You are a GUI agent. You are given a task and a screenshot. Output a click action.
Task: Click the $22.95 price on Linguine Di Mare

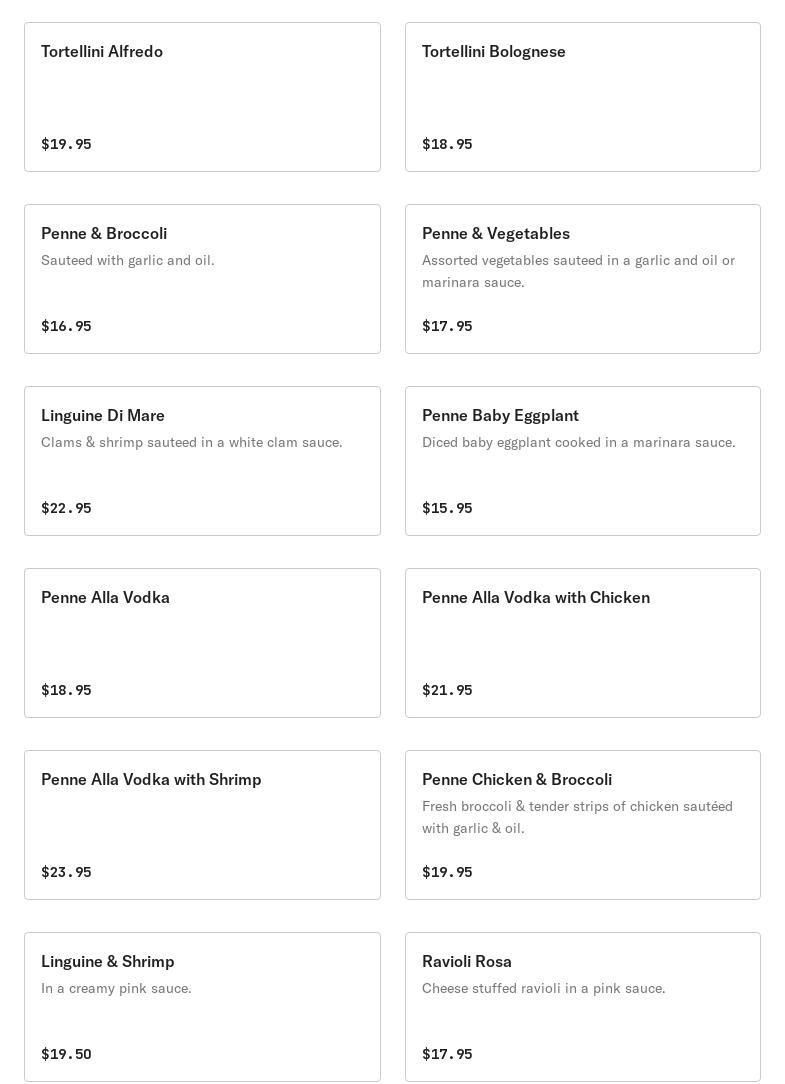(66, 508)
